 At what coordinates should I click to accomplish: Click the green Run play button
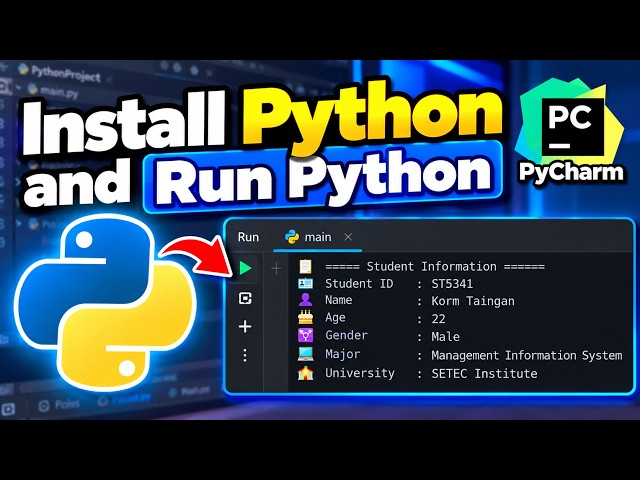click(245, 268)
